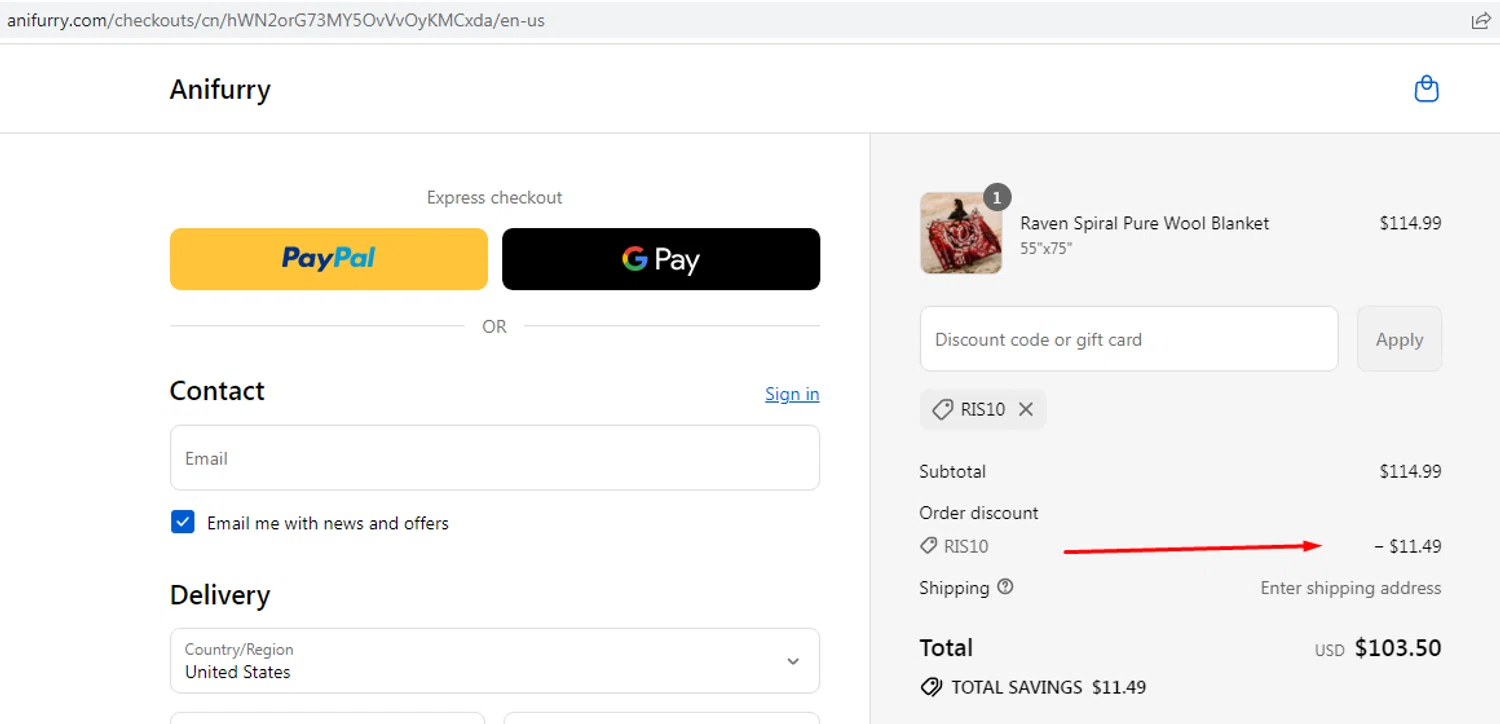1500x724 pixels.
Task: Click the Total Savings tag icon
Action: pyautogui.click(x=931, y=687)
